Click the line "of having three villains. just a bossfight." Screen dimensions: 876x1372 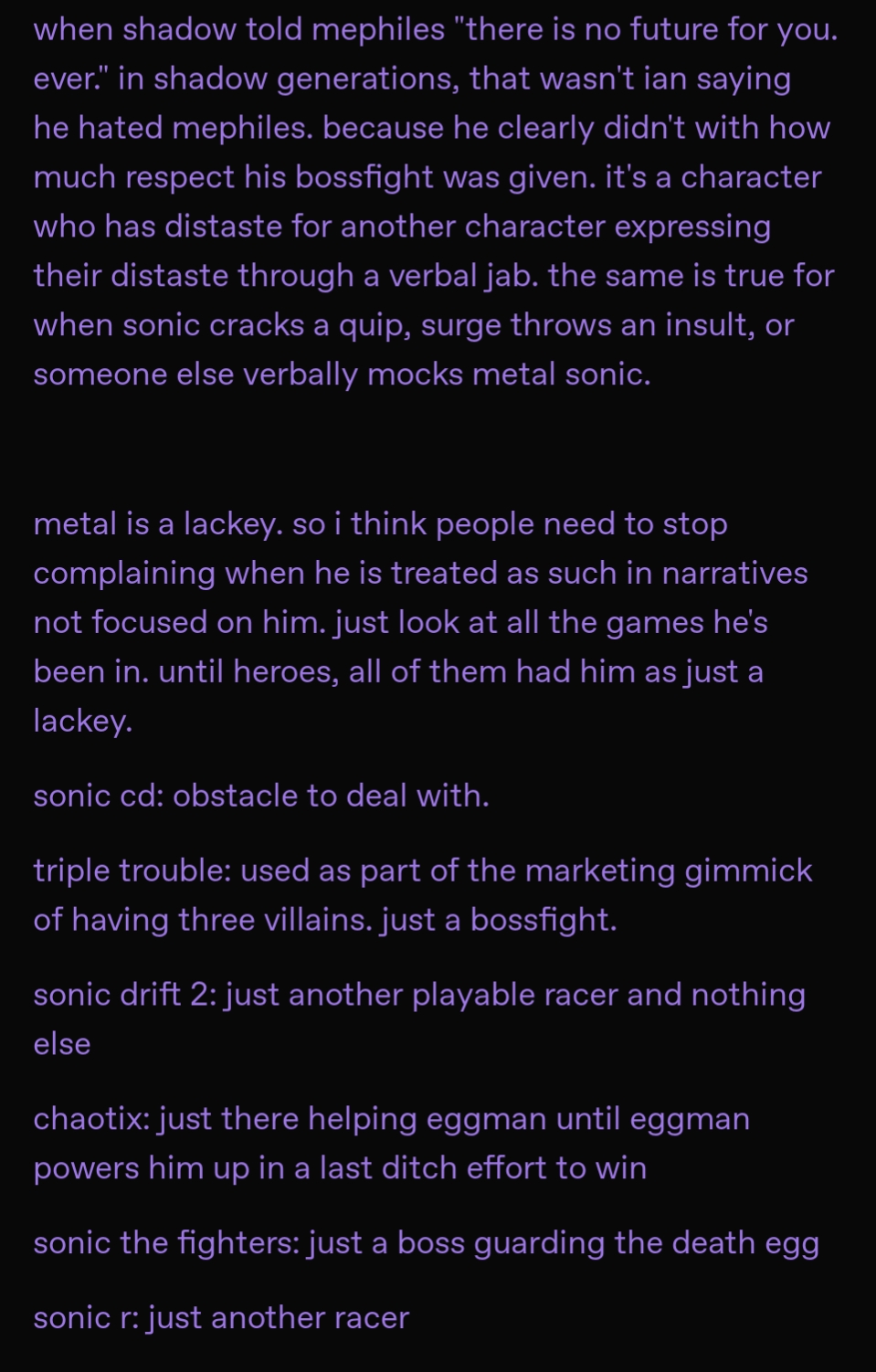click(x=325, y=921)
